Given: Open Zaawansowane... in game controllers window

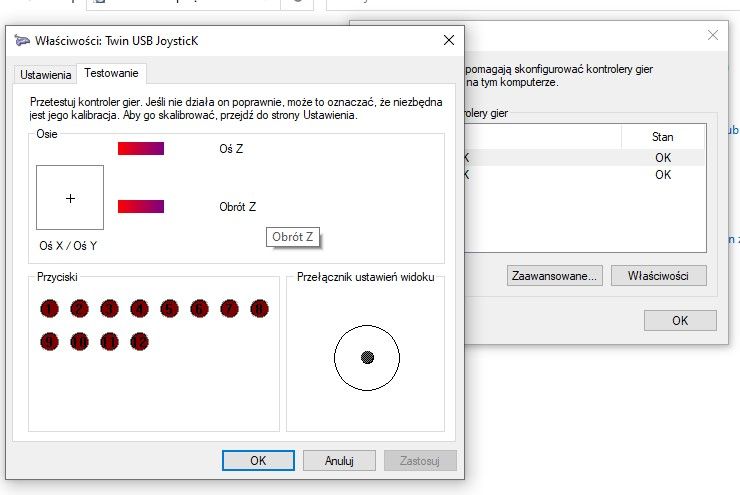Looking at the screenshot, I should pos(555,276).
